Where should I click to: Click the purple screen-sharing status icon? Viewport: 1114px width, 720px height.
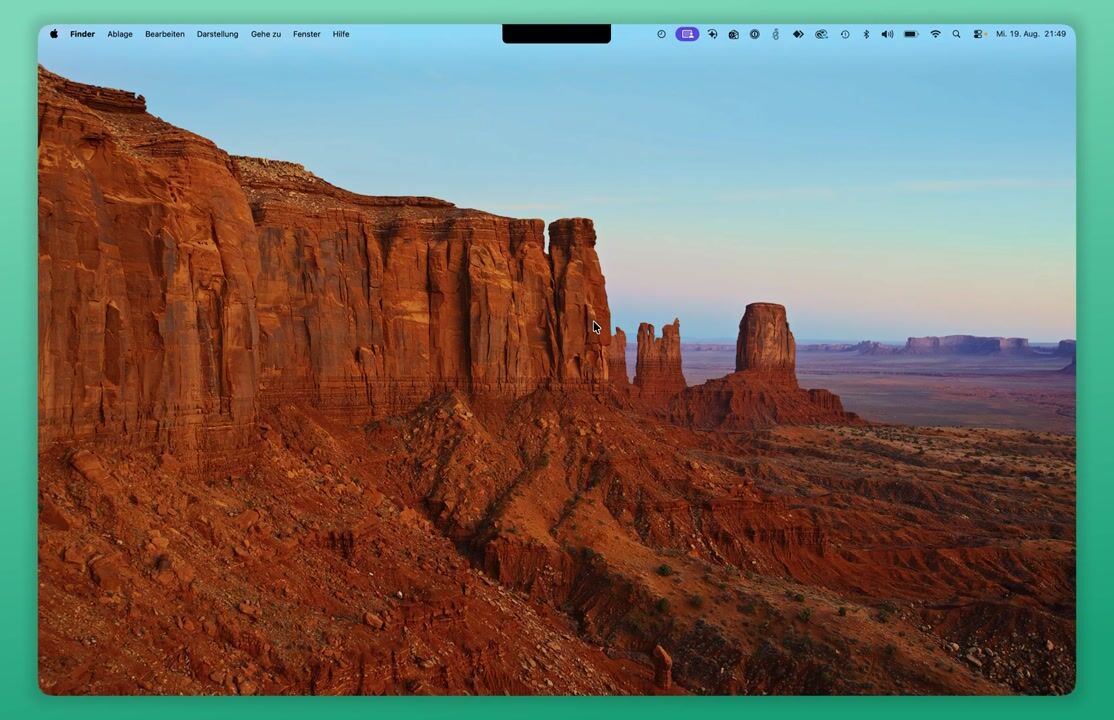coord(687,33)
